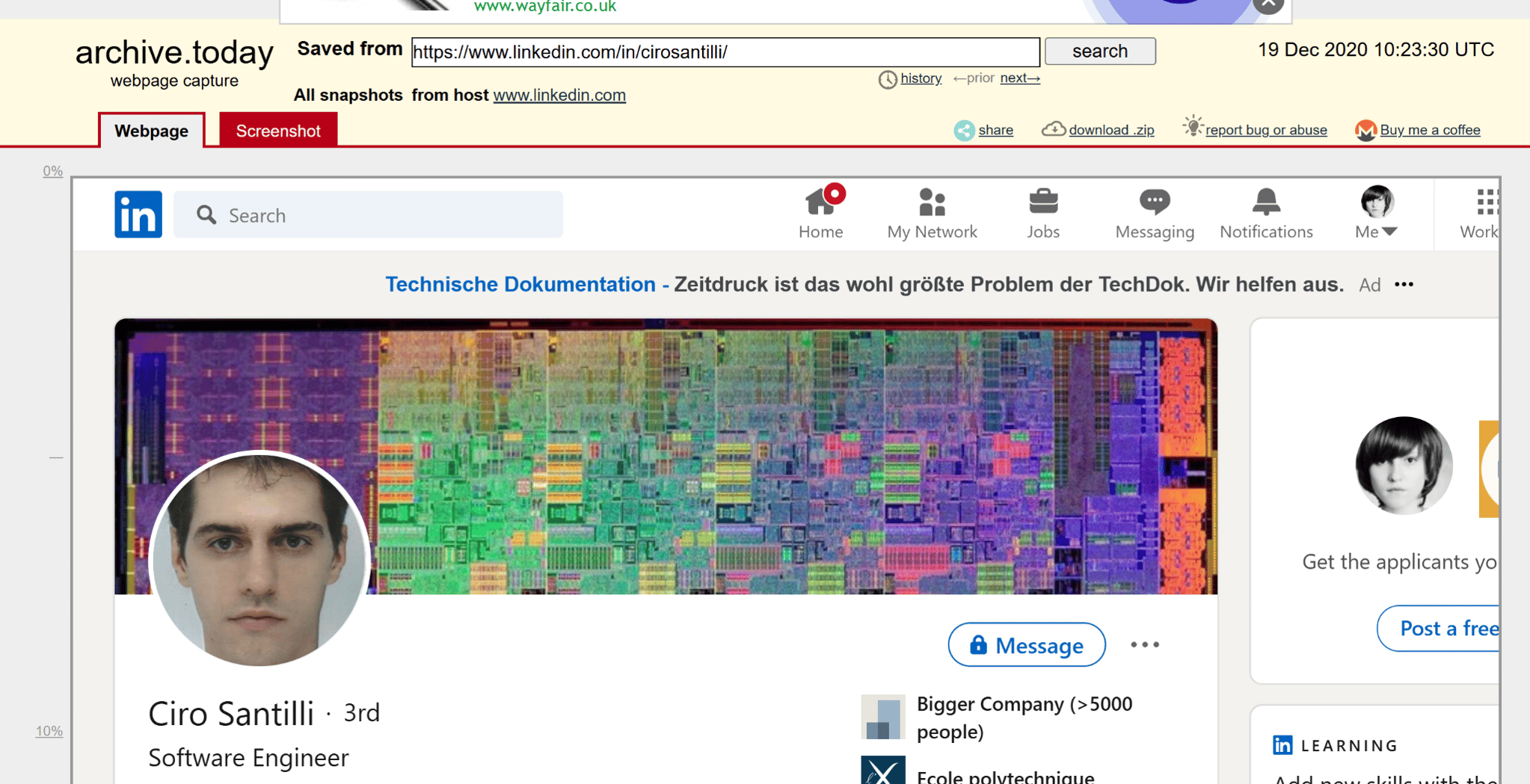This screenshot has width=1530, height=784.
Task: Switch to the Screenshot tab
Action: [x=277, y=131]
